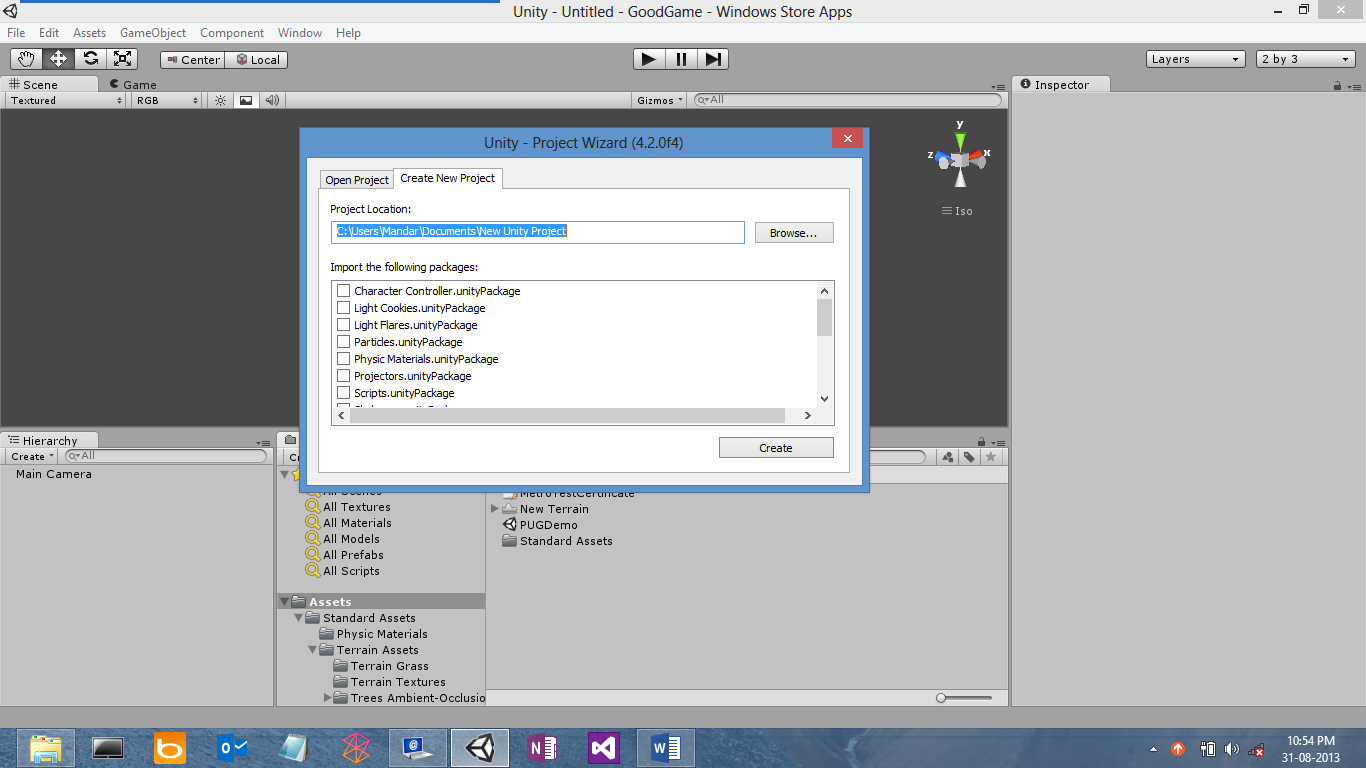1366x768 pixels.
Task: Open the Layers dropdown
Action: click(1196, 59)
